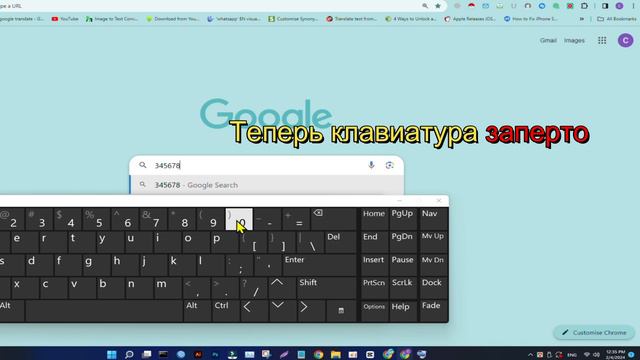Screen dimensions: 640x360
Task: Open the Google apps grid
Action: 602,40
